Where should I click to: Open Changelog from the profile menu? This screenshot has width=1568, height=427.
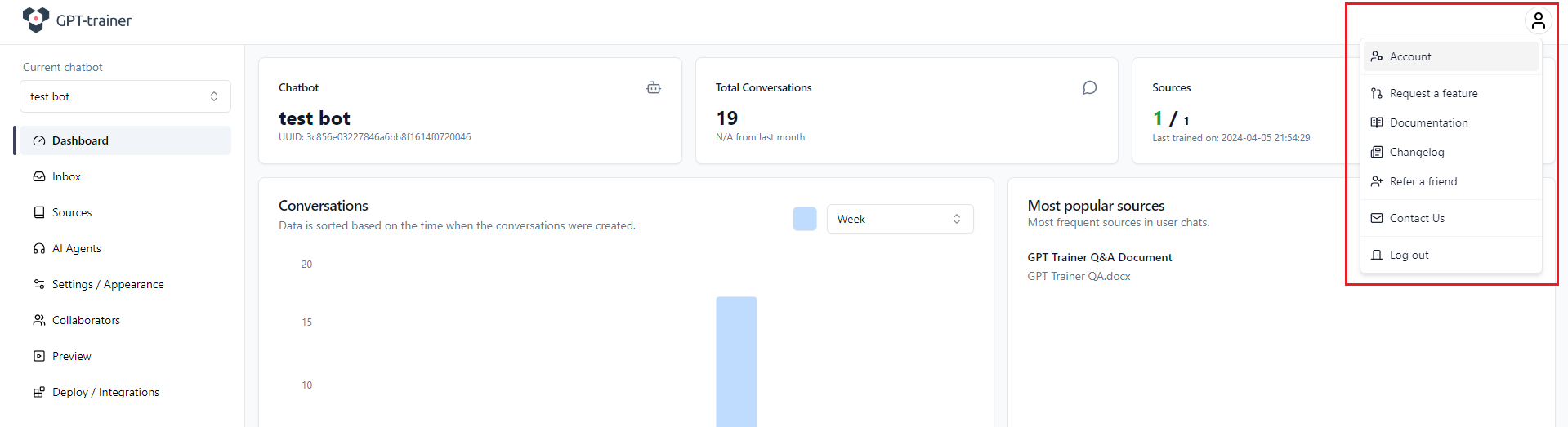[1450, 152]
